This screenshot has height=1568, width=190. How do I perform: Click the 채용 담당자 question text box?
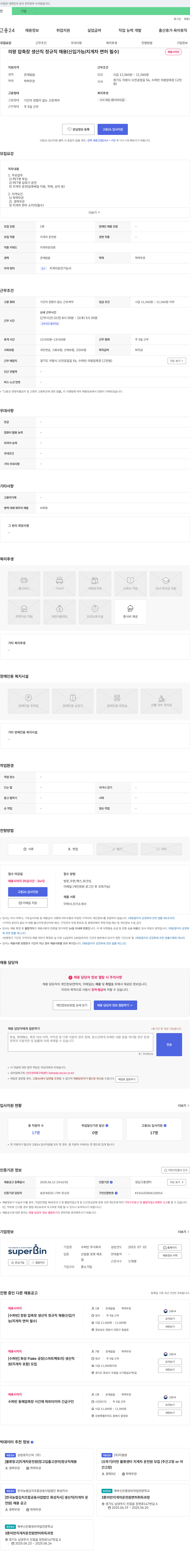click(x=80, y=1042)
